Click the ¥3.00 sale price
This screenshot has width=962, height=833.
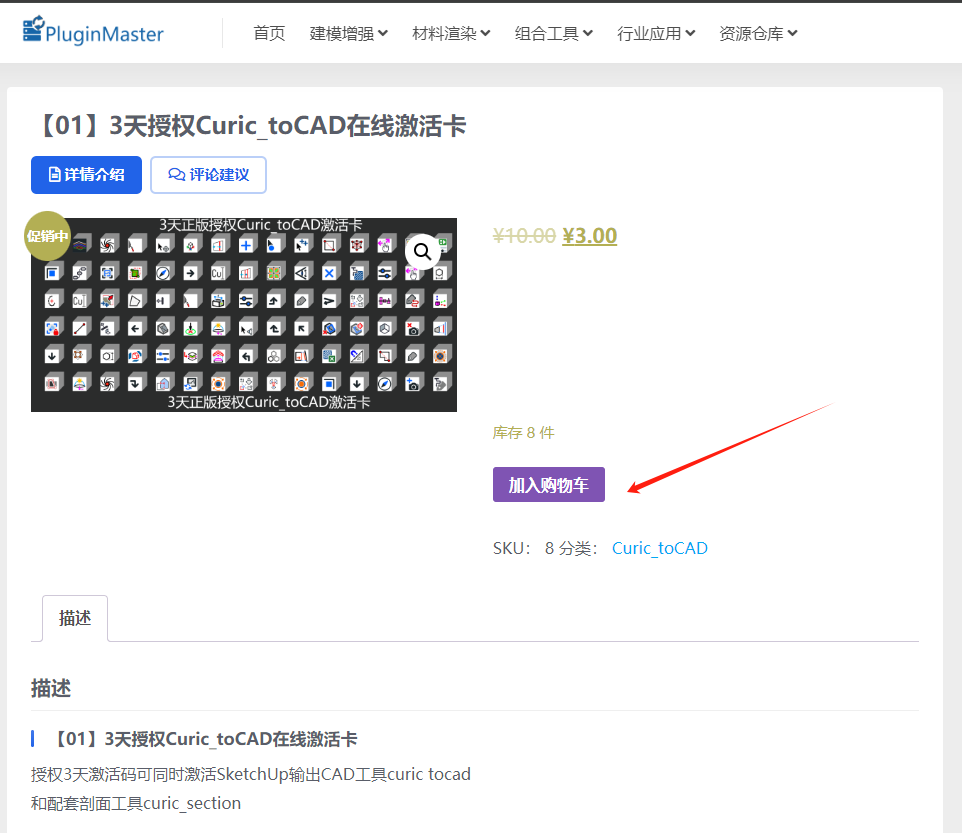(x=589, y=236)
